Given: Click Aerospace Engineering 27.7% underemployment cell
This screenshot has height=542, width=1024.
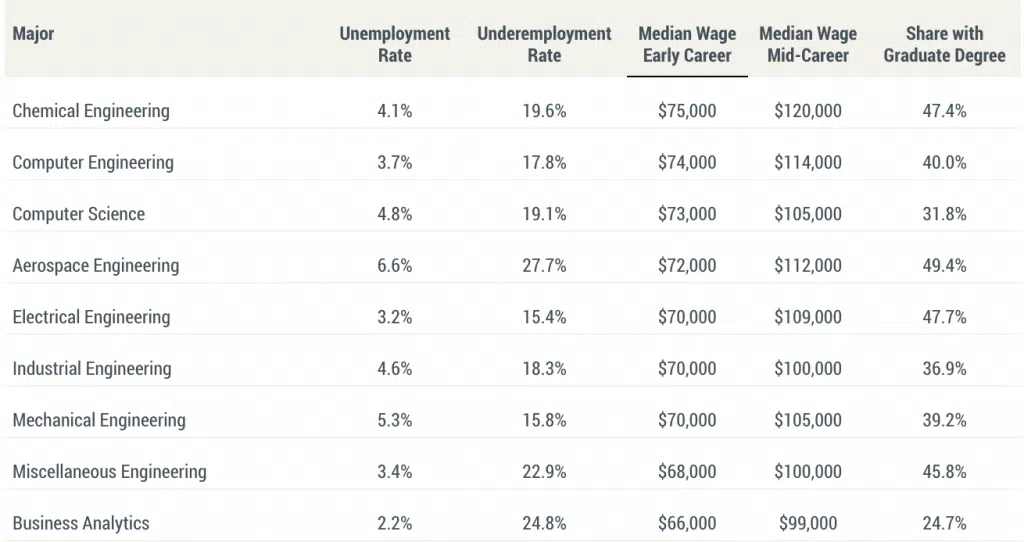Looking at the screenshot, I should click(x=544, y=266).
